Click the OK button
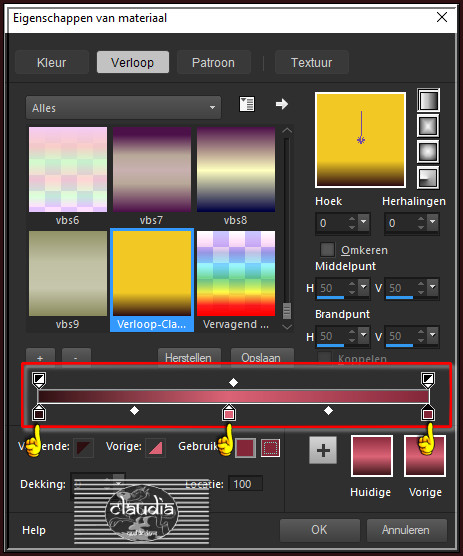Screen dimensions: 463x556 (319, 530)
